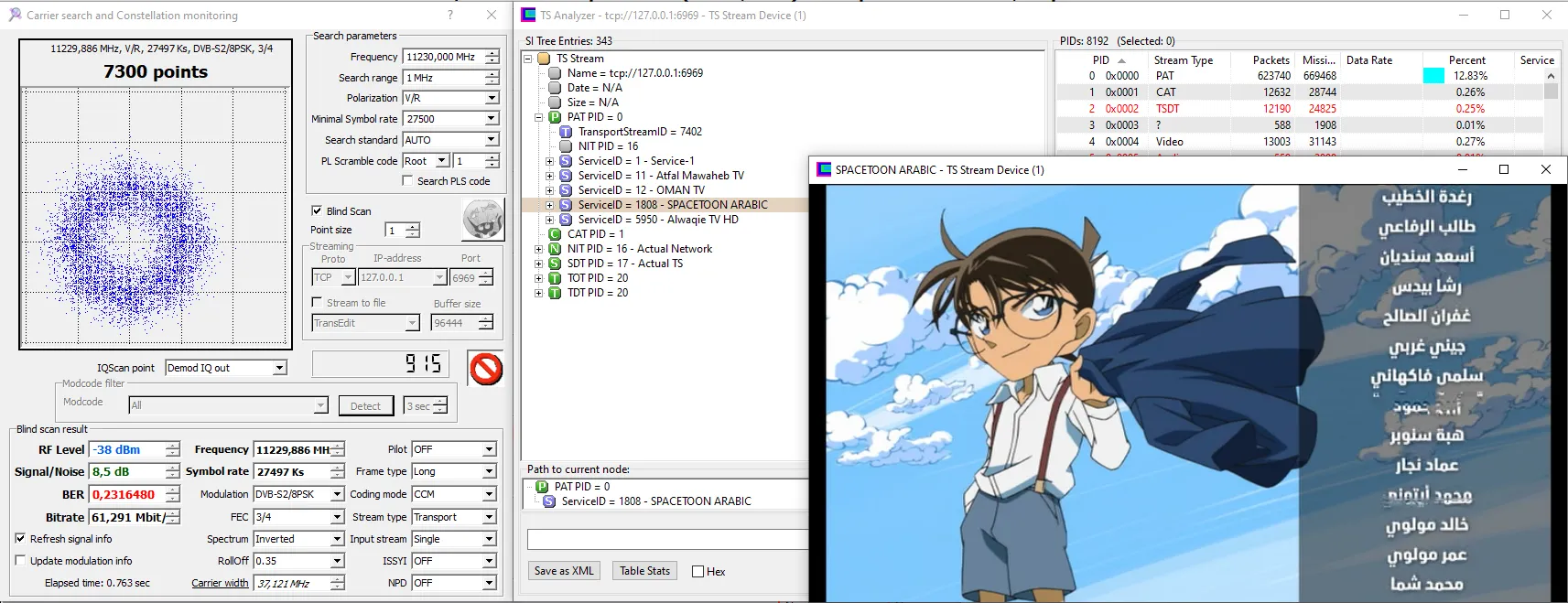The width and height of the screenshot is (1568, 603).
Task: Click the globe blind scan icon
Action: tap(482, 220)
